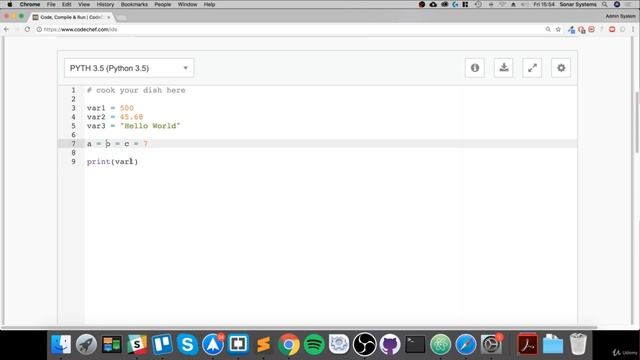Open the File menu
This screenshot has height=360, width=640.
[51, 4]
